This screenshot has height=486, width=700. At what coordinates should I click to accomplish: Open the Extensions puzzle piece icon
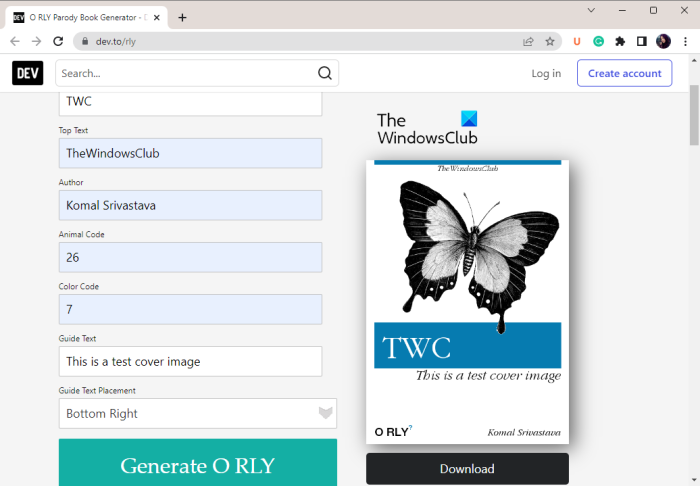pyautogui.click(x=620, y=42)
